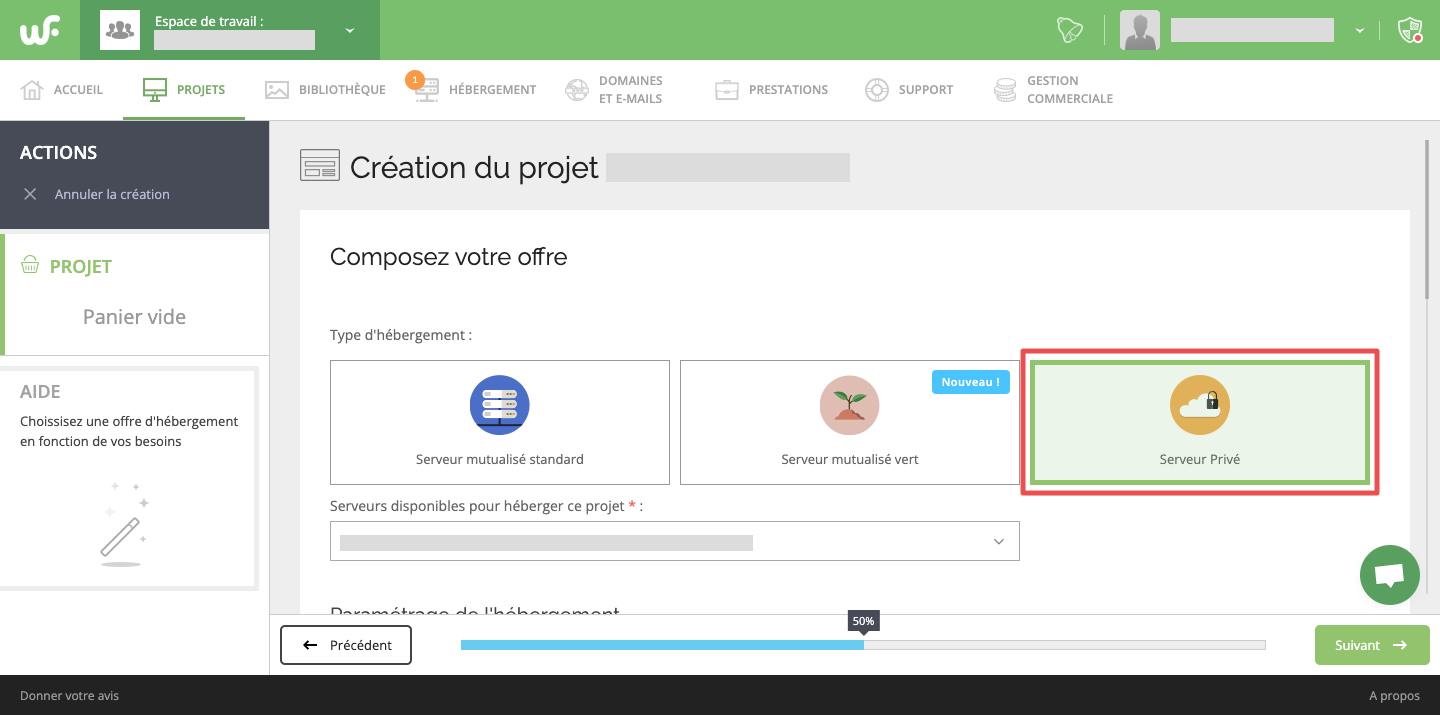Click the Panier vide text

click(134, 317)
